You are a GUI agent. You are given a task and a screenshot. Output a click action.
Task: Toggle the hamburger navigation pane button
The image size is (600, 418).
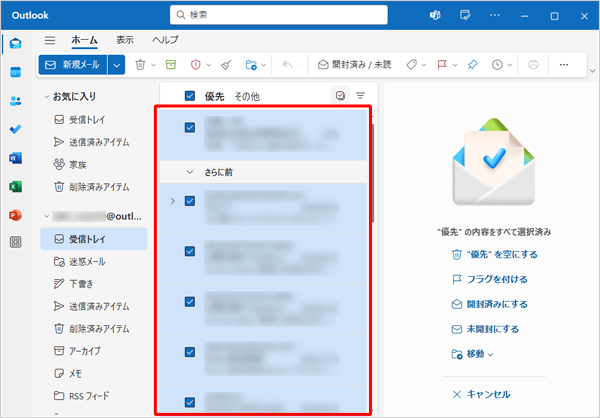50,40
